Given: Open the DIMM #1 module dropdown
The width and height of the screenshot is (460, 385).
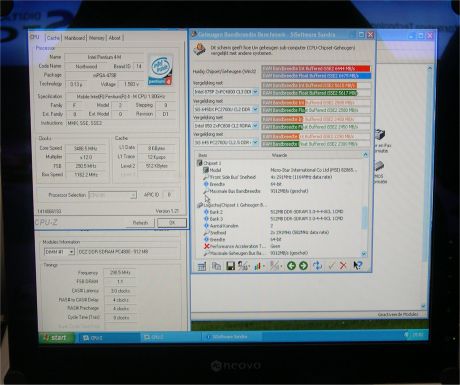Looking at the screenshot, I should pos(71,252).
